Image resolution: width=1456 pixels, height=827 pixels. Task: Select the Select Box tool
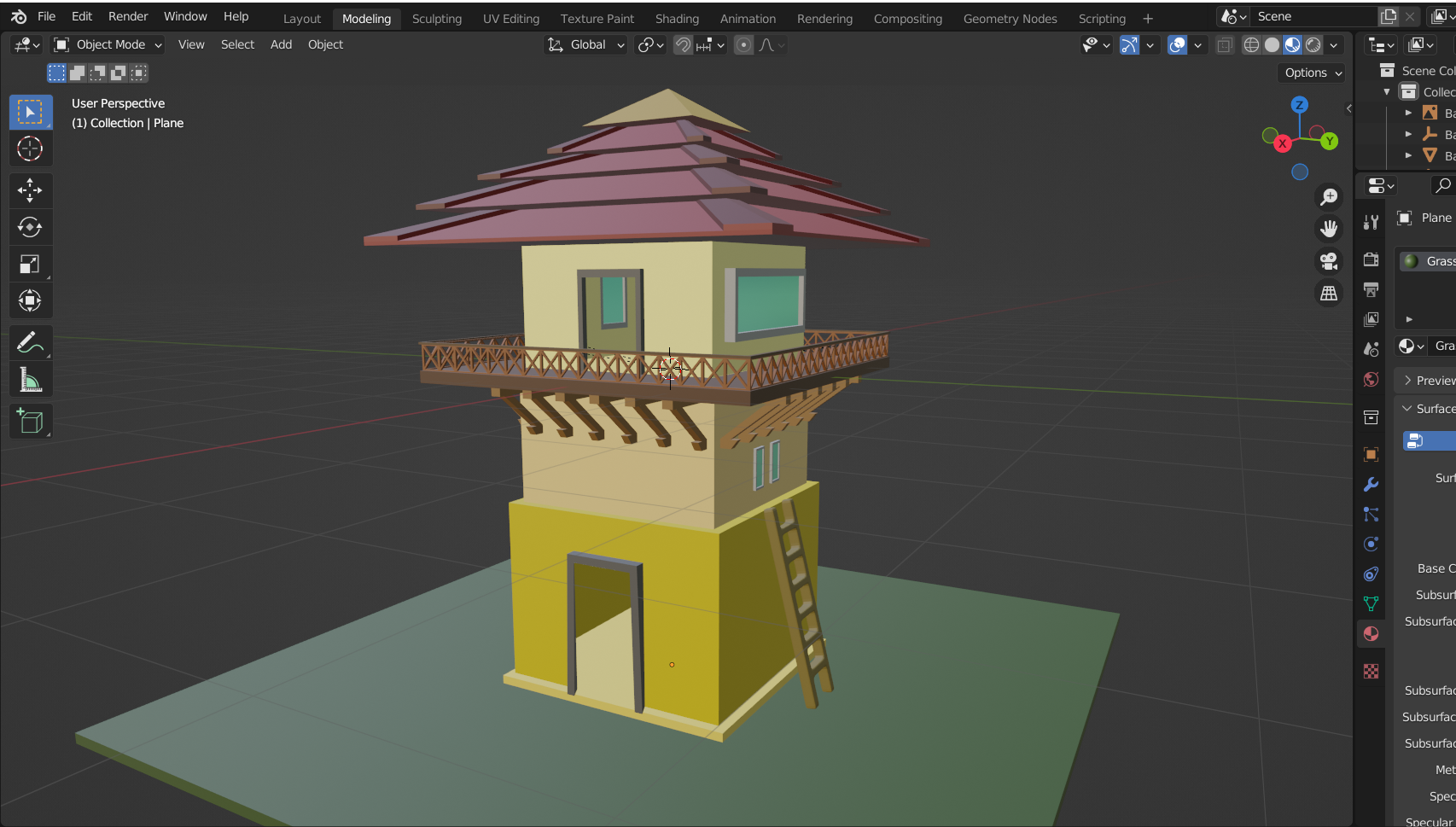point(31,112)
